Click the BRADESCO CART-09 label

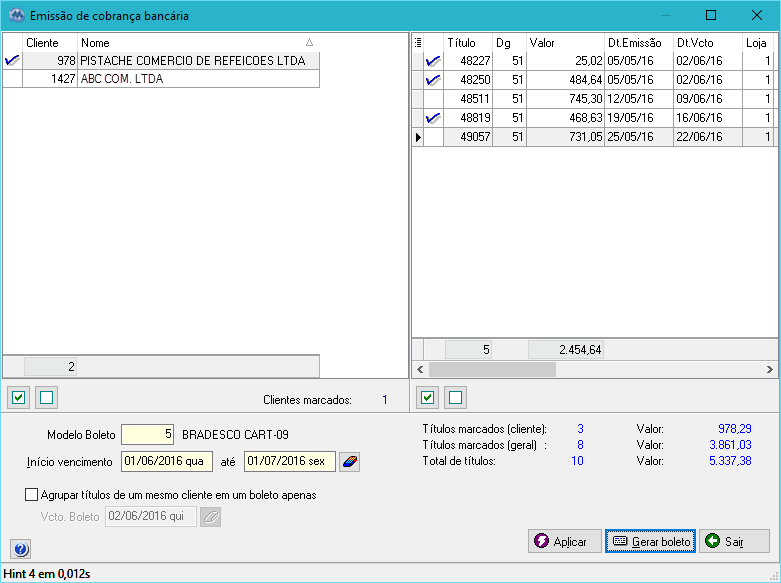(235, 435)
